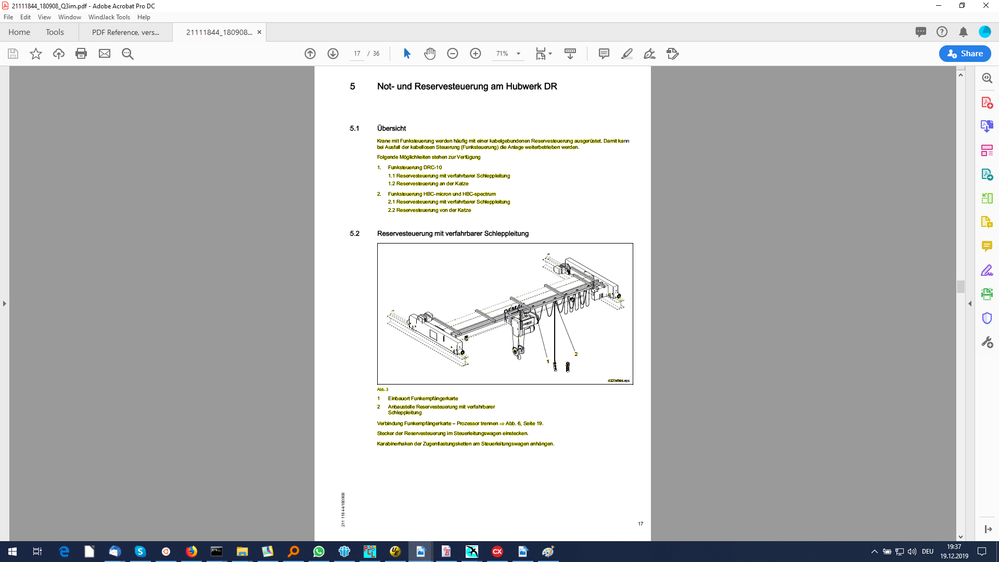Open Skype from the taskbar

coord(140,551)
